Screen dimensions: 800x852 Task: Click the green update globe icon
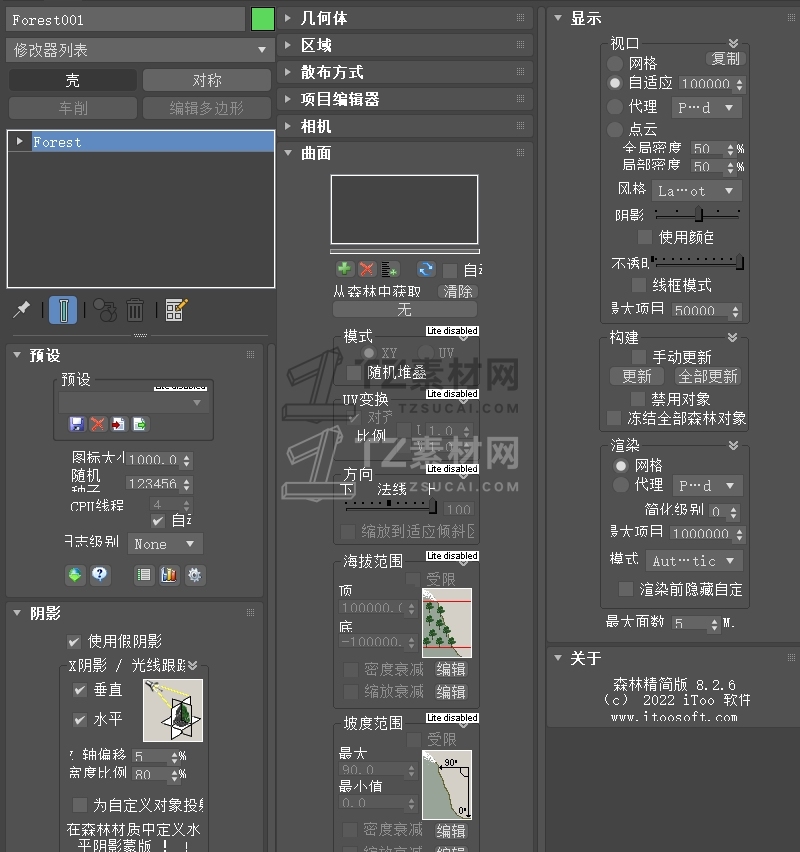(x=75, y=575)
